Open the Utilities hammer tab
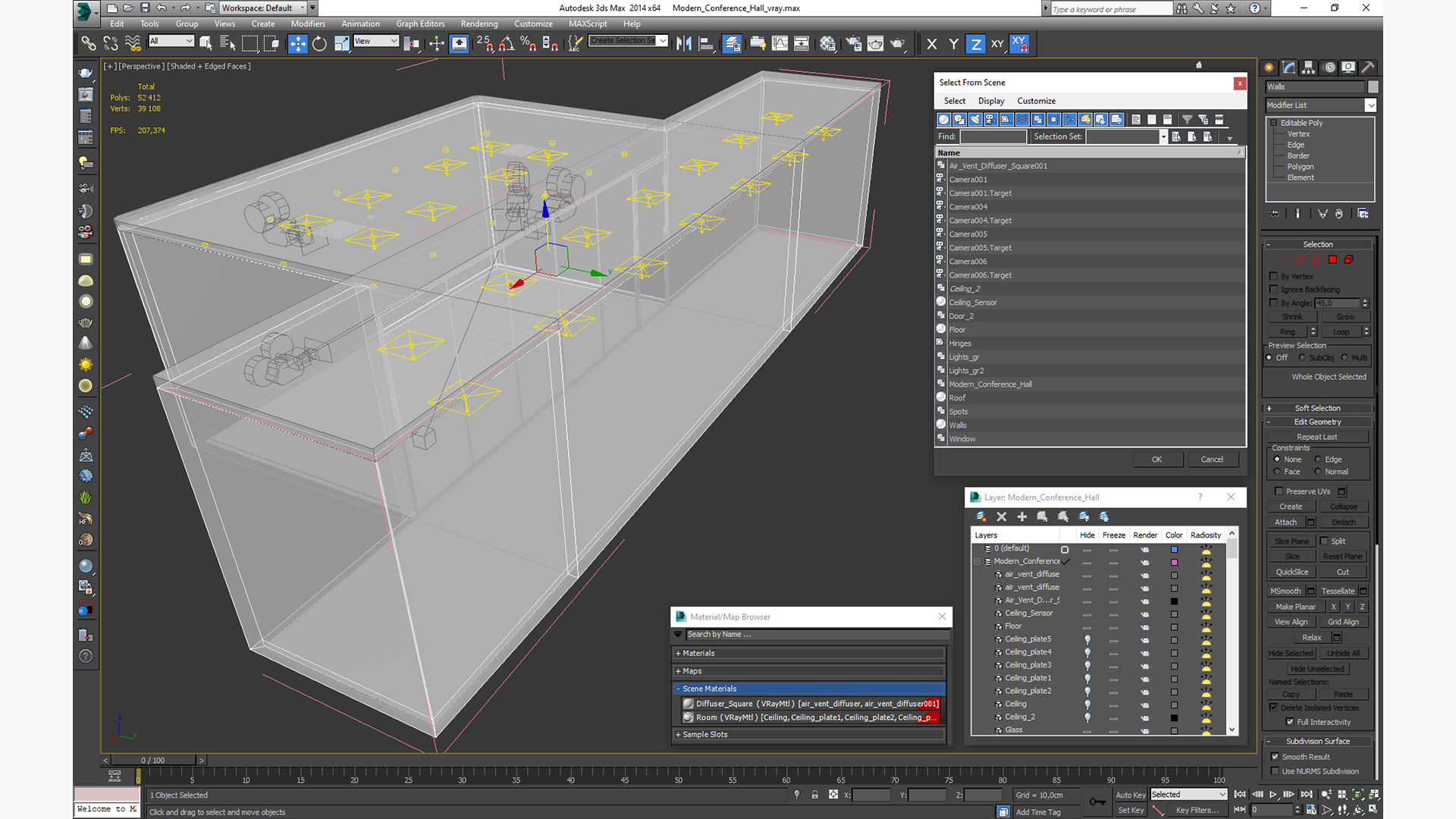Screen dimensions: 1456x819 [1368, 67]
